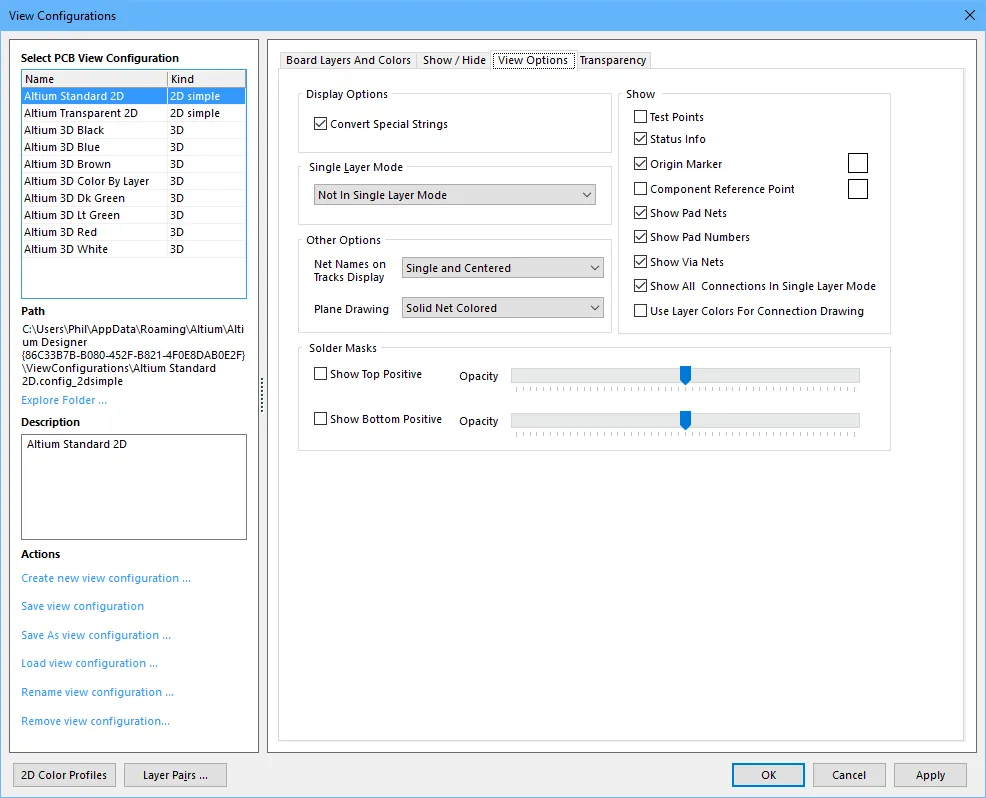The height and width of the screenshot is (798, 986).
Task: Adjust the Show Top Positive opacity slider
Action: click(x=685, y=375)
